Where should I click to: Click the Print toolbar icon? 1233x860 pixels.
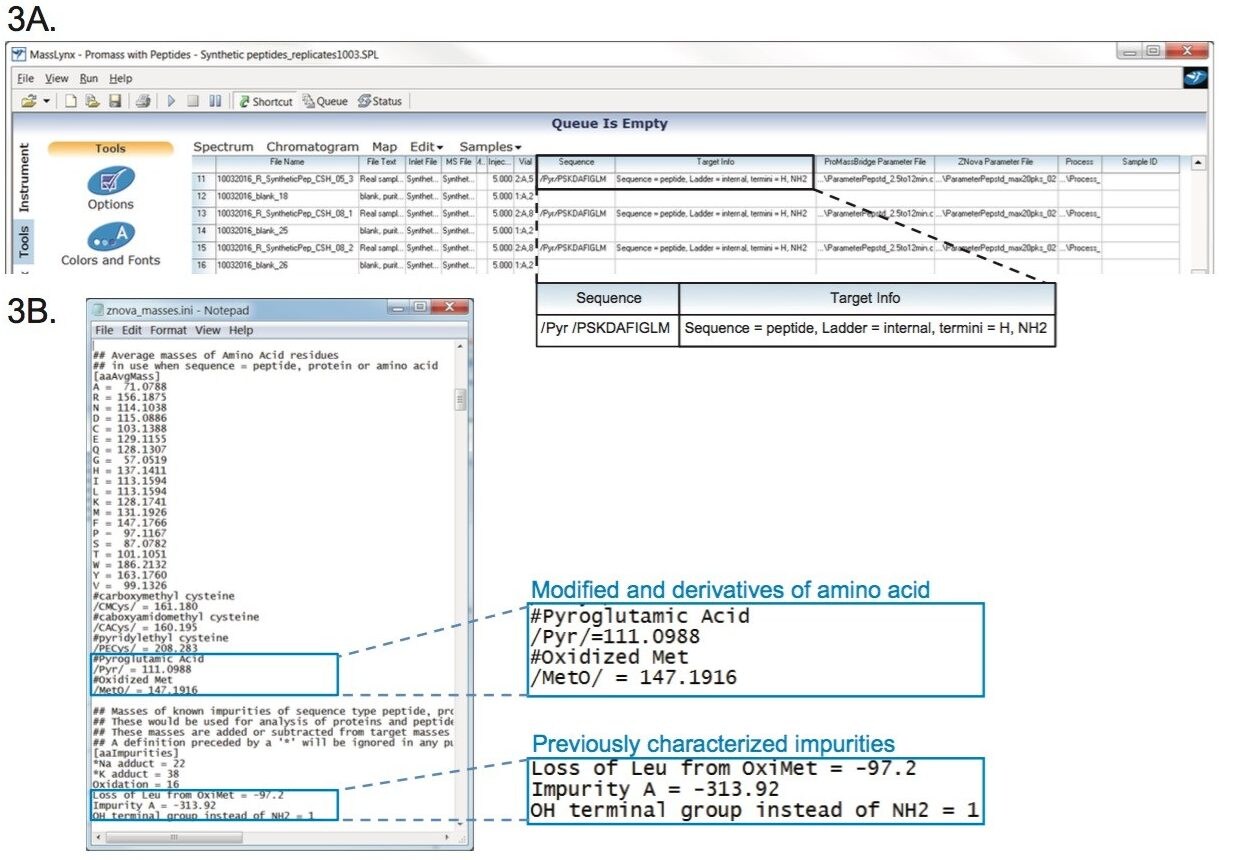[x=143, y=101]
